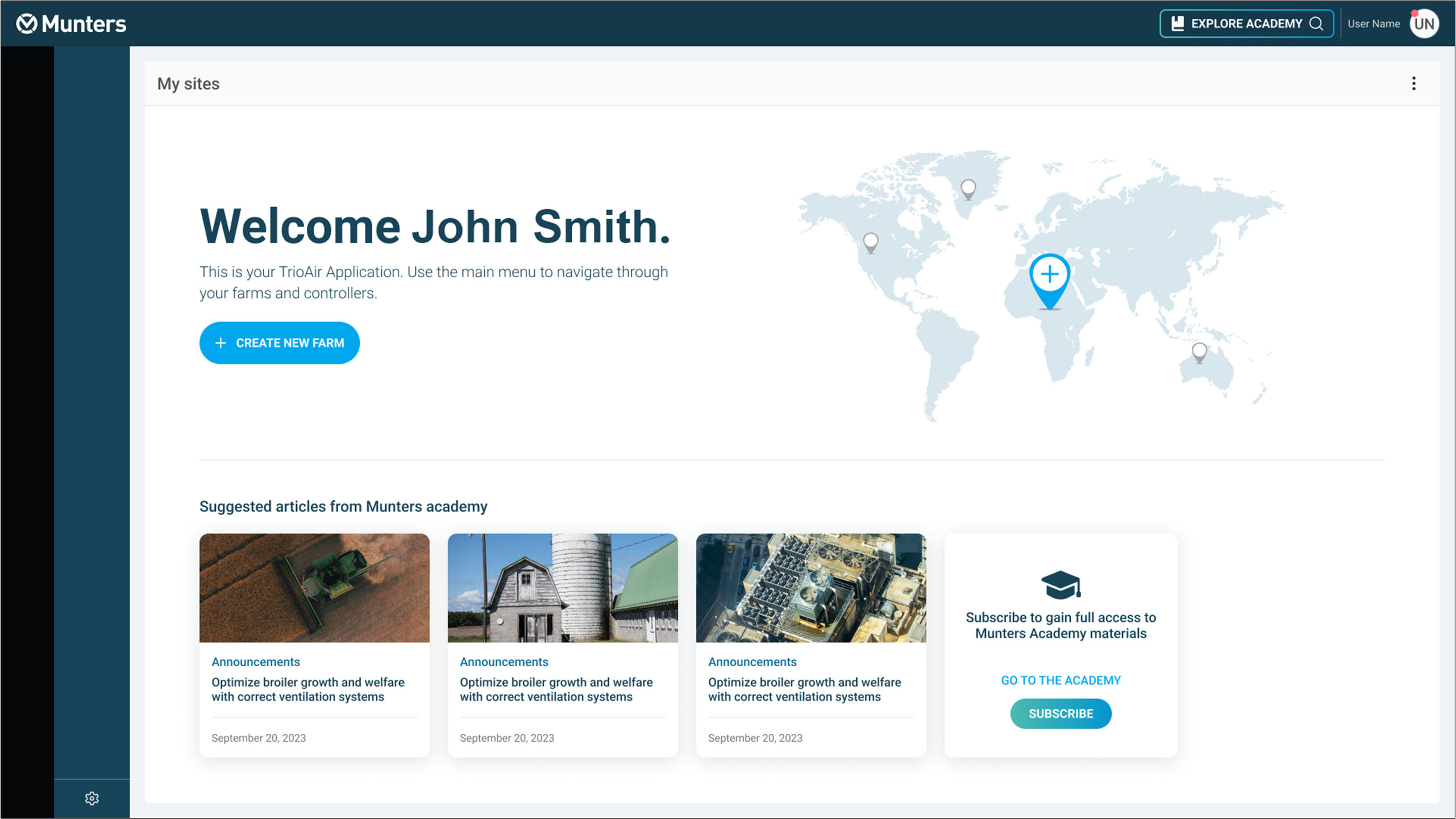Image resolution: width=1456 pixels, height=819 pixels.
Task: Click the third article's title text
Action: tap(804, 689)
